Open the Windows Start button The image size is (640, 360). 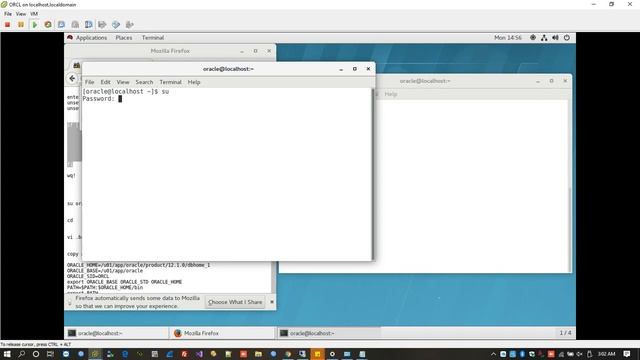[x=7, y=354]
